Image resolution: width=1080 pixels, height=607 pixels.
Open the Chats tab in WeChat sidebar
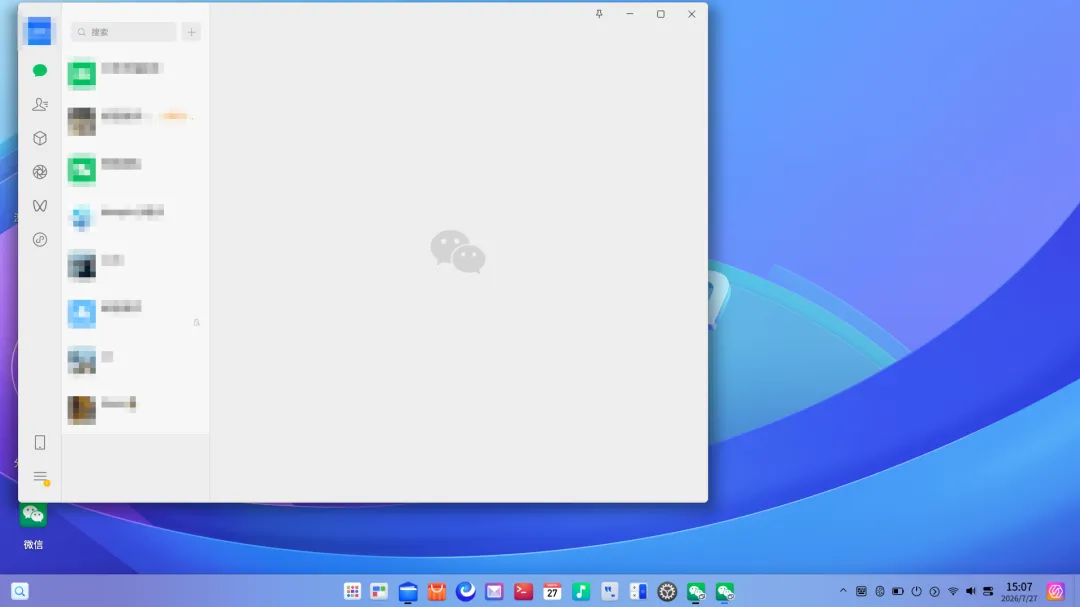40,70
